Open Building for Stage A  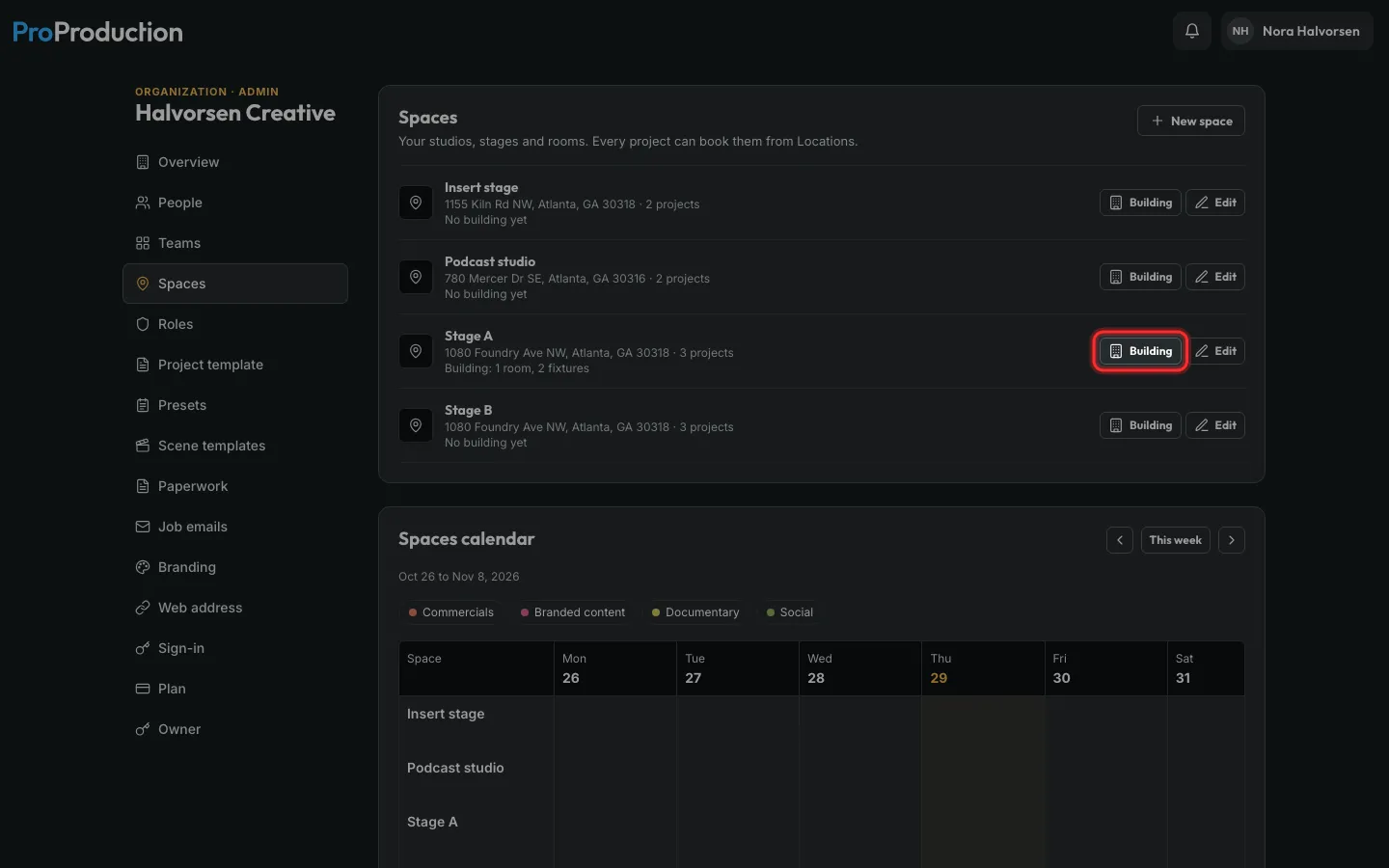pos(1140,351)
